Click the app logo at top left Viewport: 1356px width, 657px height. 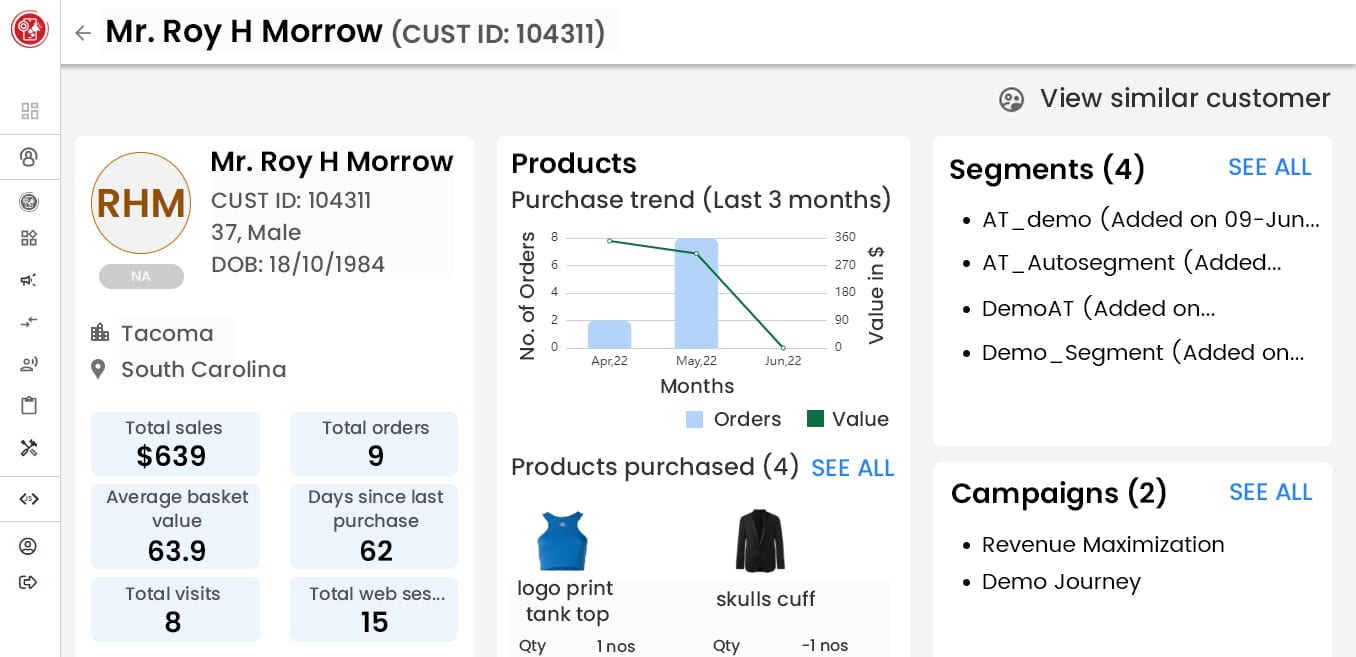tap(30, 30)
